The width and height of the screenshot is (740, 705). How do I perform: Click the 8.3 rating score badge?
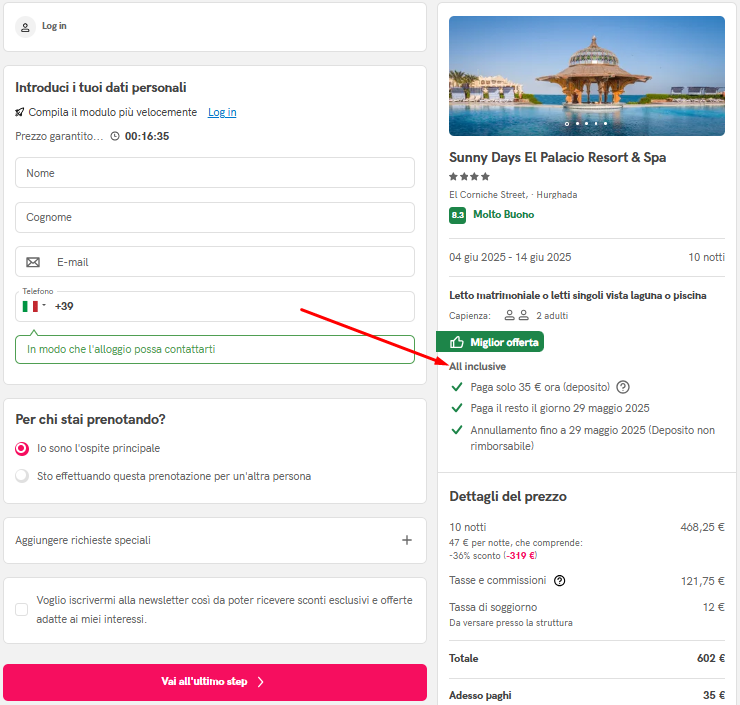pyautogui.click(x=457, y=215)
